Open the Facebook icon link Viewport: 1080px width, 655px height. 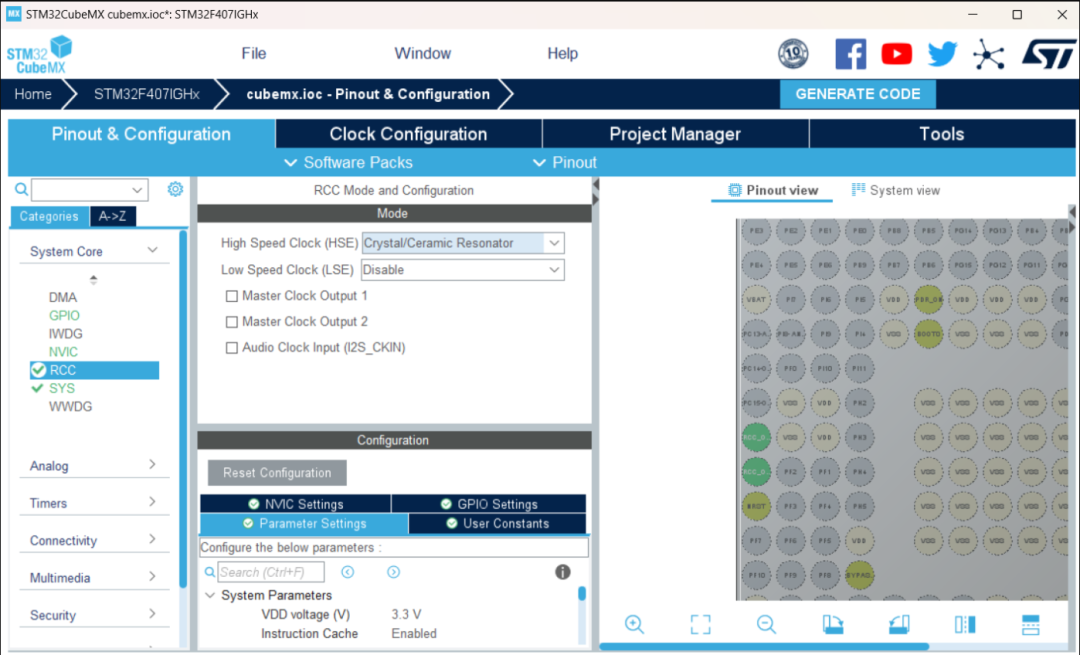coord(851,54)
